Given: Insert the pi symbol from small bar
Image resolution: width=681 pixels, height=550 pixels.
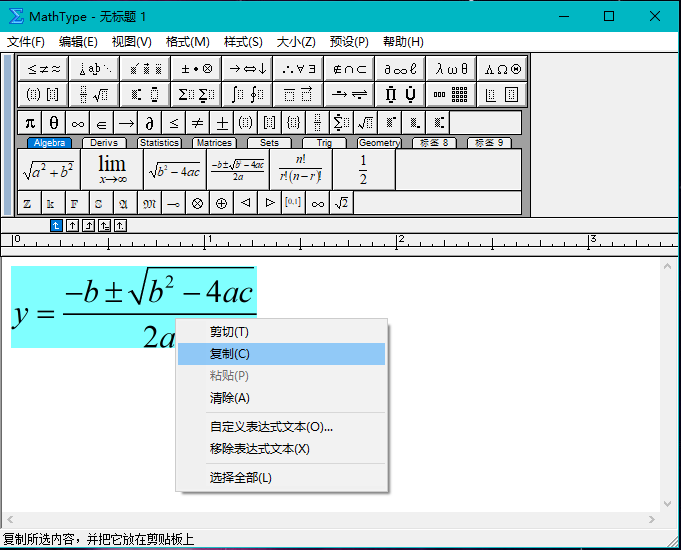Looking at the screenshot, I should pyautogui.click(x=30, y=123).
